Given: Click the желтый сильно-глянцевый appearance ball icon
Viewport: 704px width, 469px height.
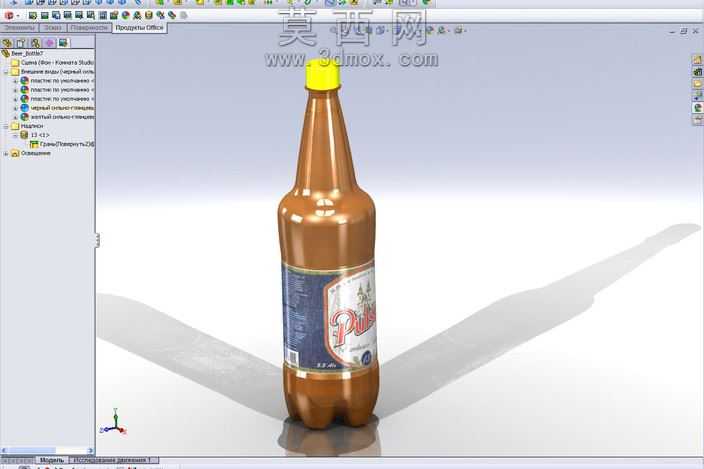Looking at the screenshot, I should pos(24,117).
